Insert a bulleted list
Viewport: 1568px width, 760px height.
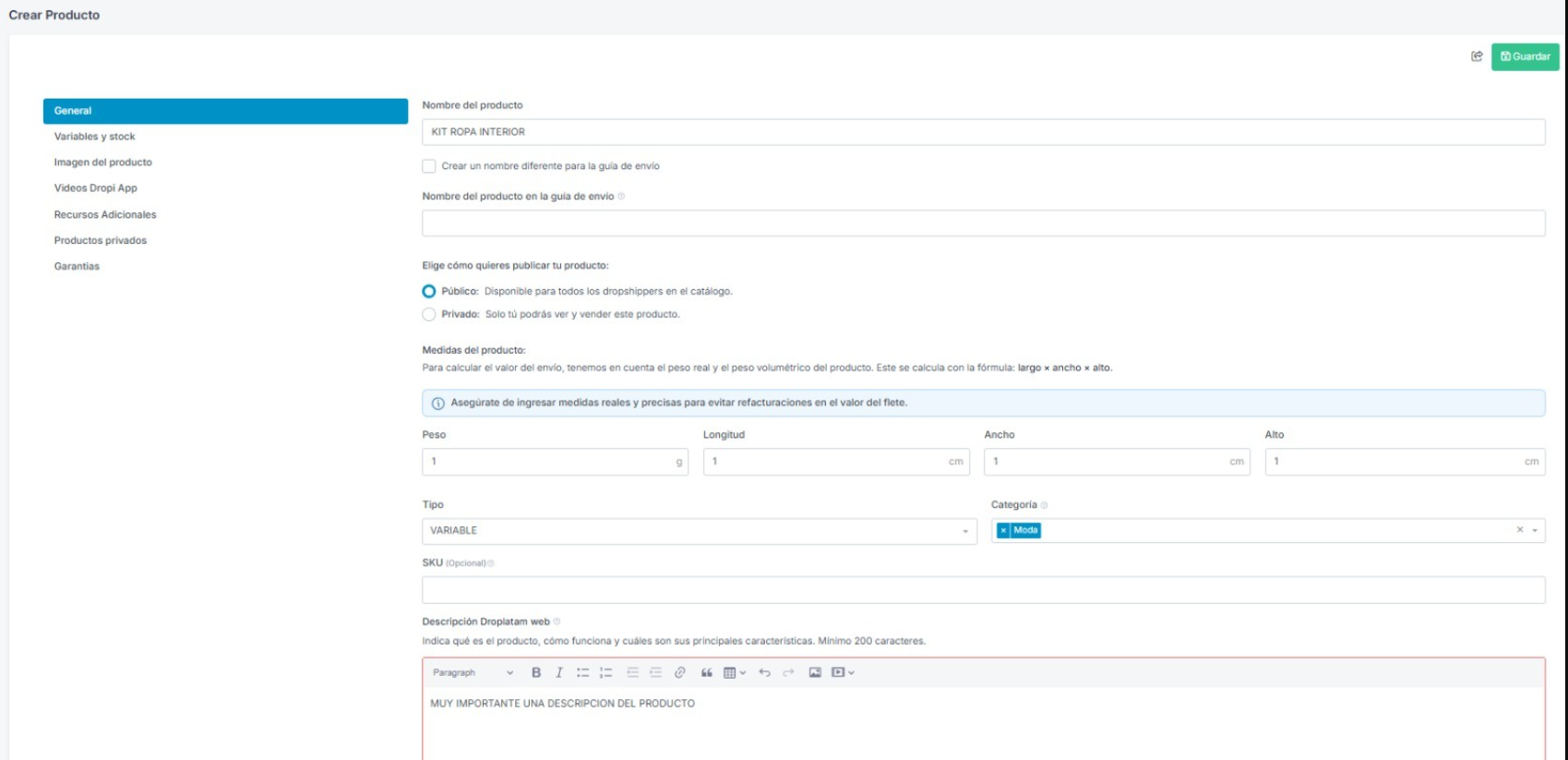pyautogui.click(x=582, y=672)
